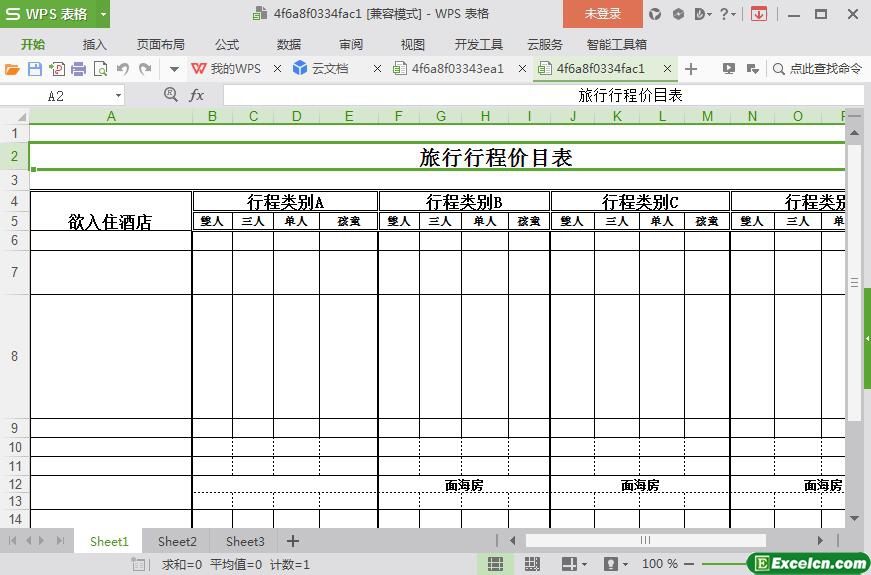Click the export to PDF icon
The width and height of the screenshot is (871, 575).
pos(57,69)
